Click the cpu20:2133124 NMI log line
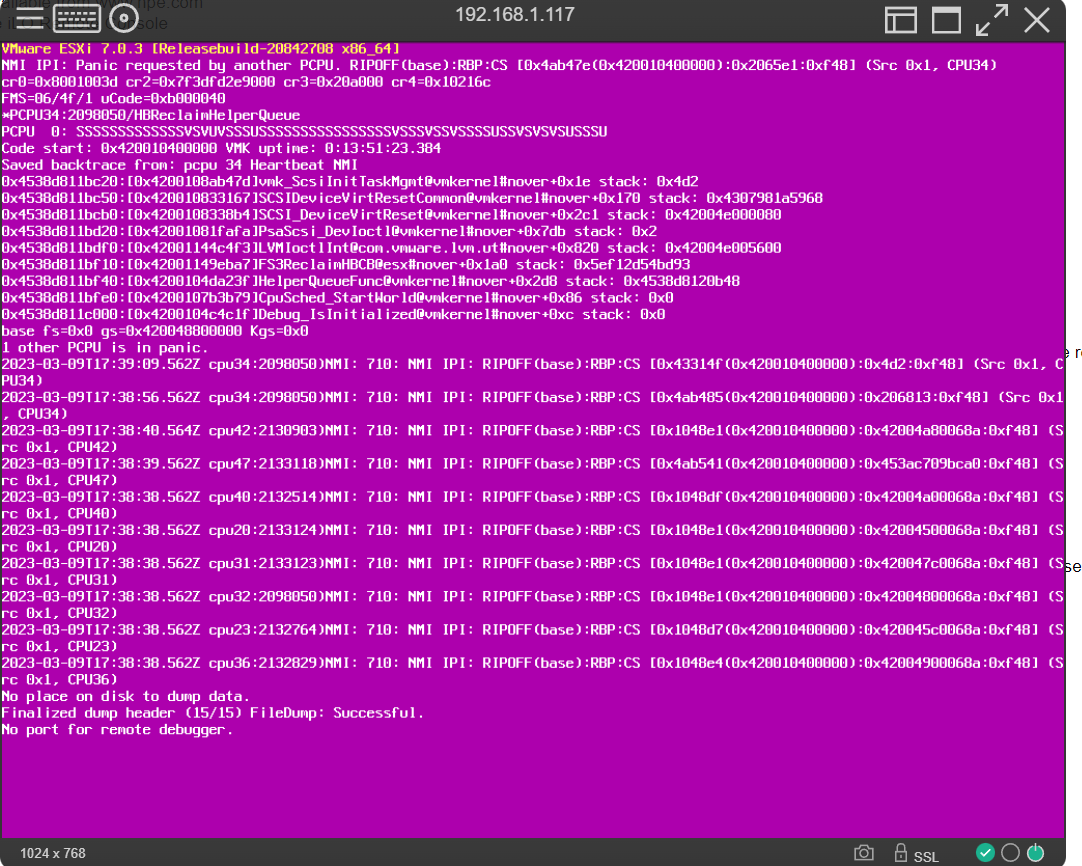Screen dimensions: 1082x866 [533, 538]
